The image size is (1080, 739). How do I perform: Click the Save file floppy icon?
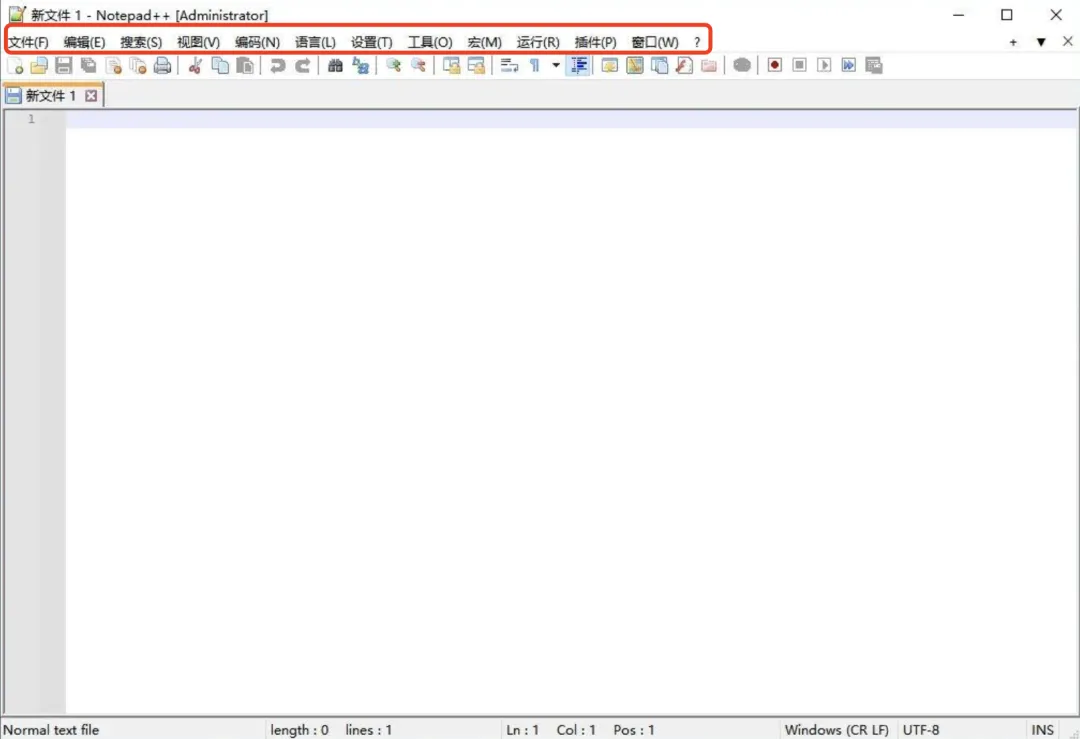tap(64, 65)
